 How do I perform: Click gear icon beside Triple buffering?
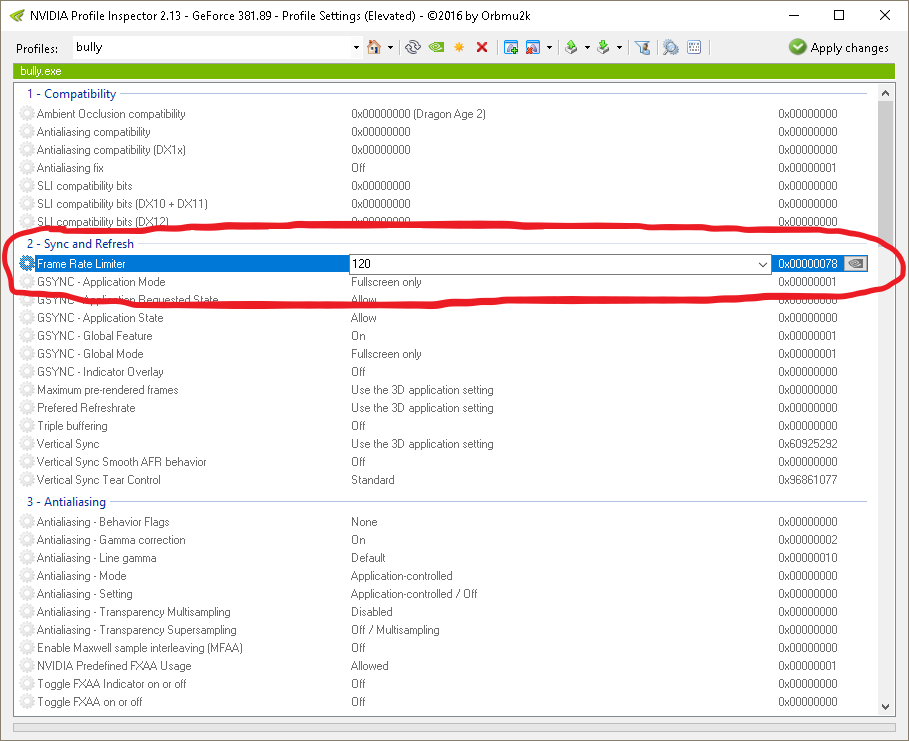[x=27, y=426]
